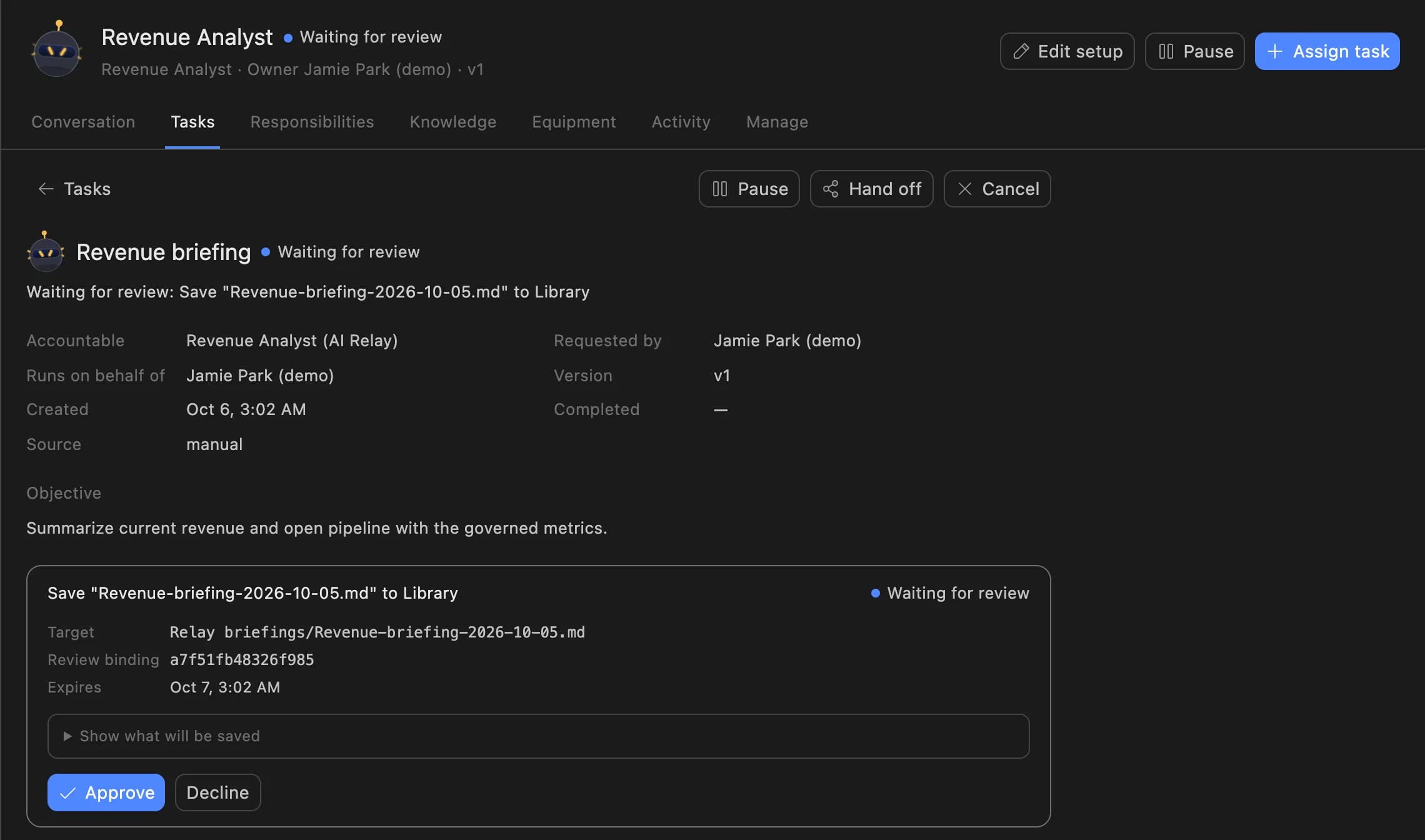Click target path Relay briefings/Revenue-briefing-2026-10-05.md
The width and height of the screenshot is (1425, 840).
[377, 632]
